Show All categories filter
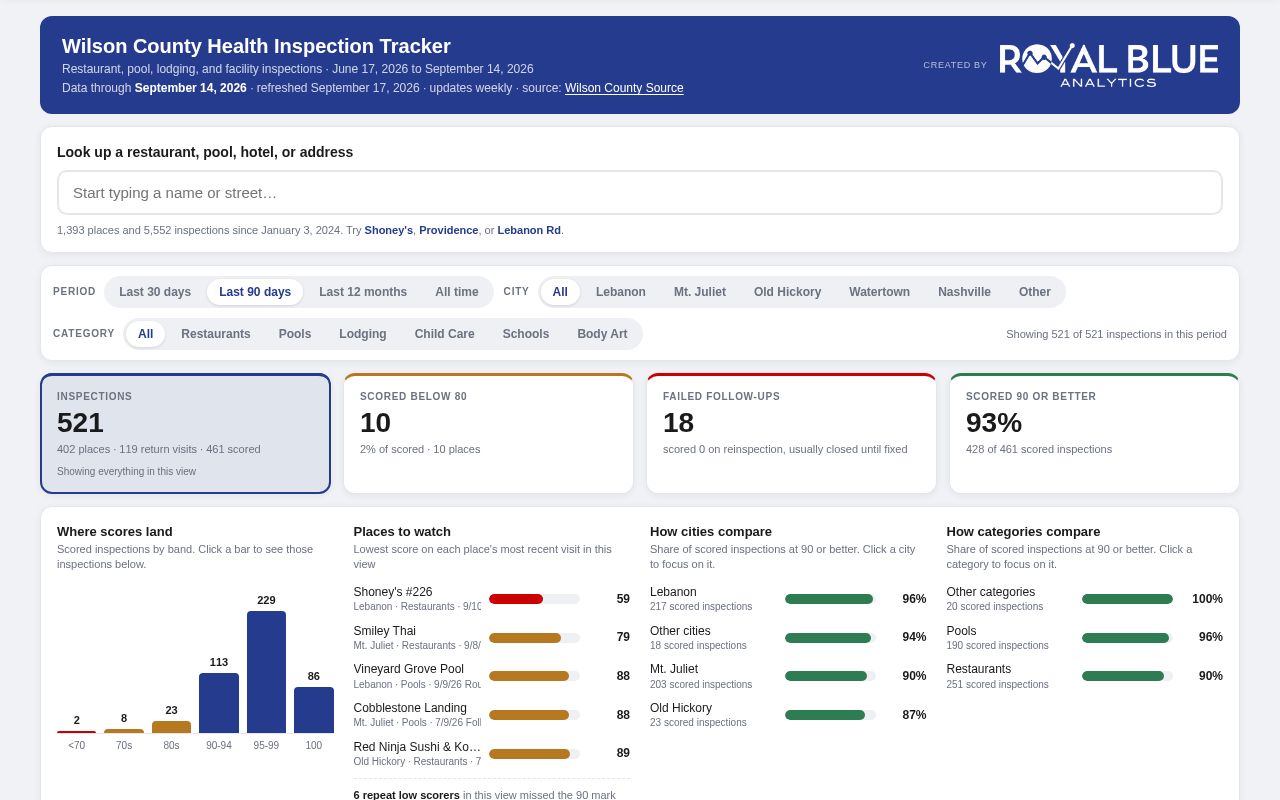 pos(146,334)
